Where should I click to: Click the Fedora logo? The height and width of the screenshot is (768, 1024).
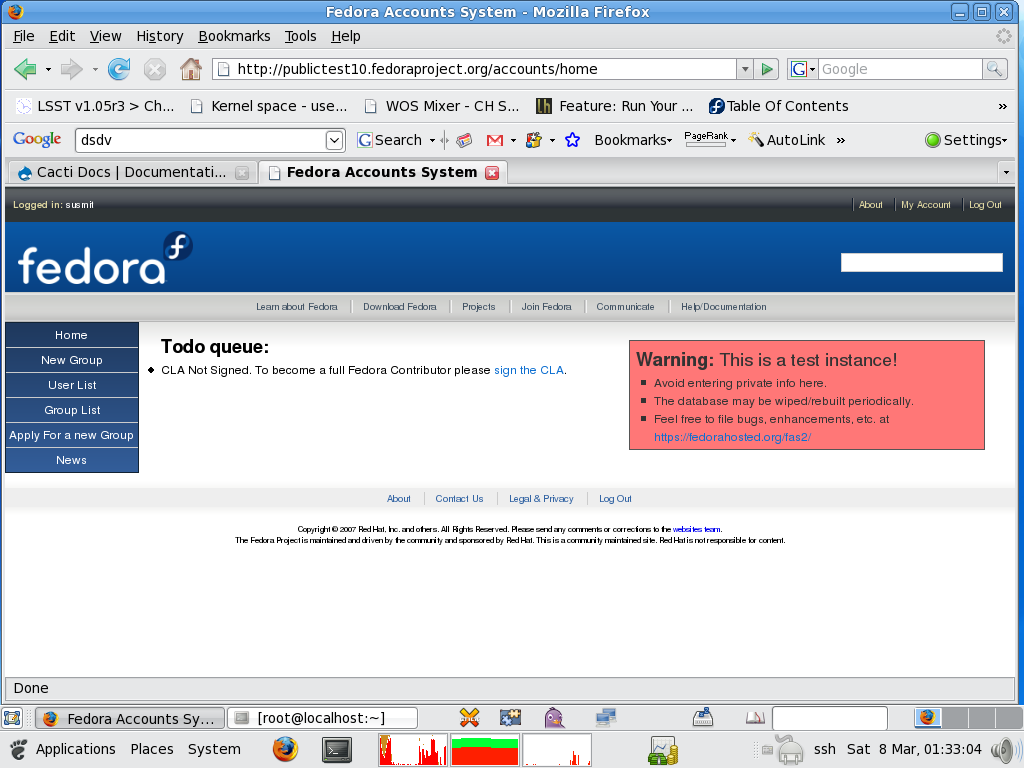tap(104, 258)
